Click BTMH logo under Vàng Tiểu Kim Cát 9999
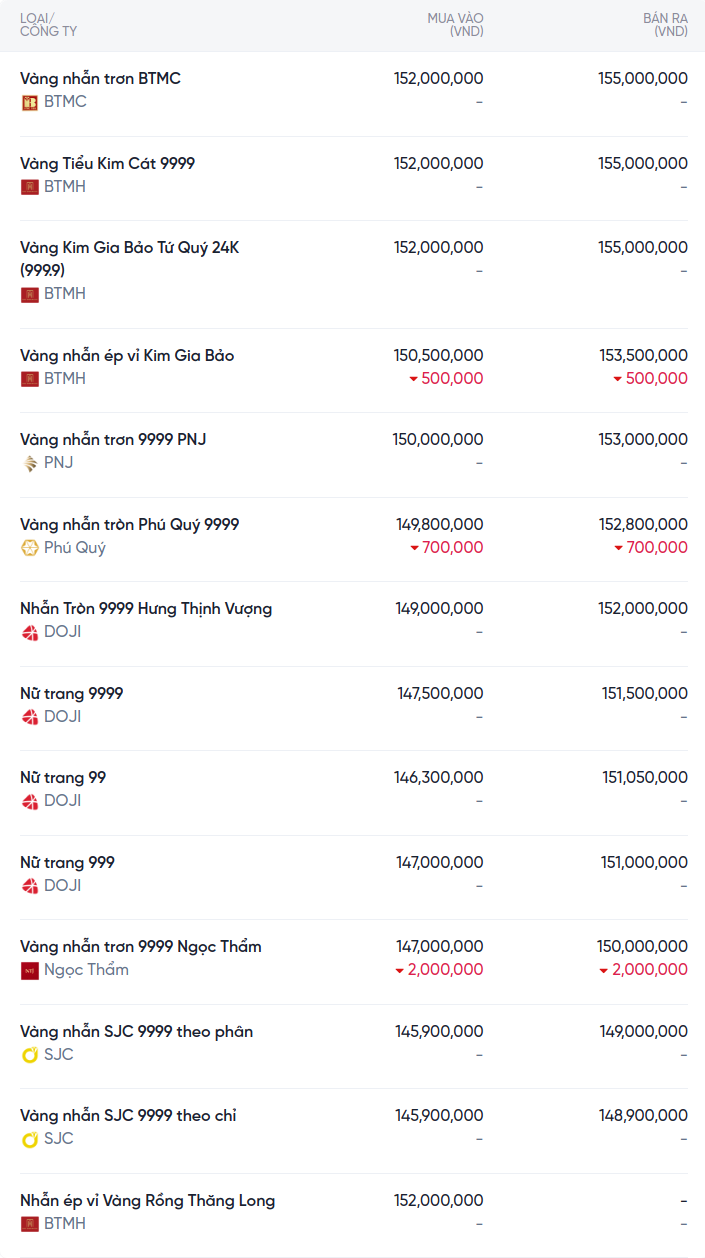705x1258 pixels. pyautogui.click(x=30, y=187)
